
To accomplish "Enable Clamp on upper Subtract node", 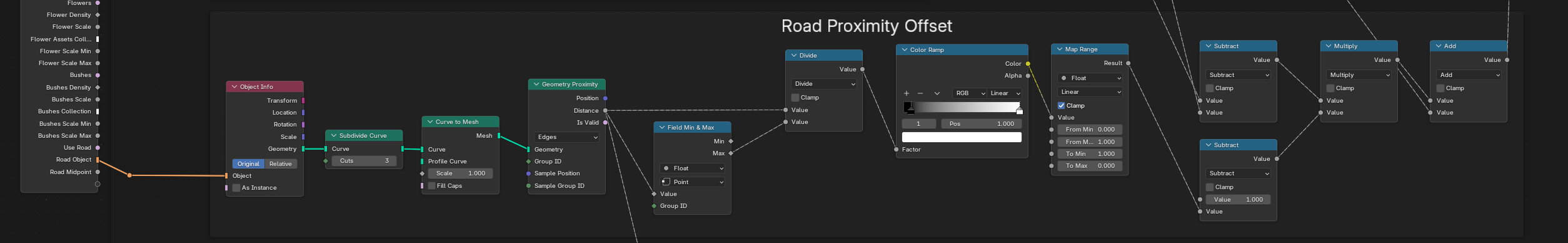I will pos(1210,88).
